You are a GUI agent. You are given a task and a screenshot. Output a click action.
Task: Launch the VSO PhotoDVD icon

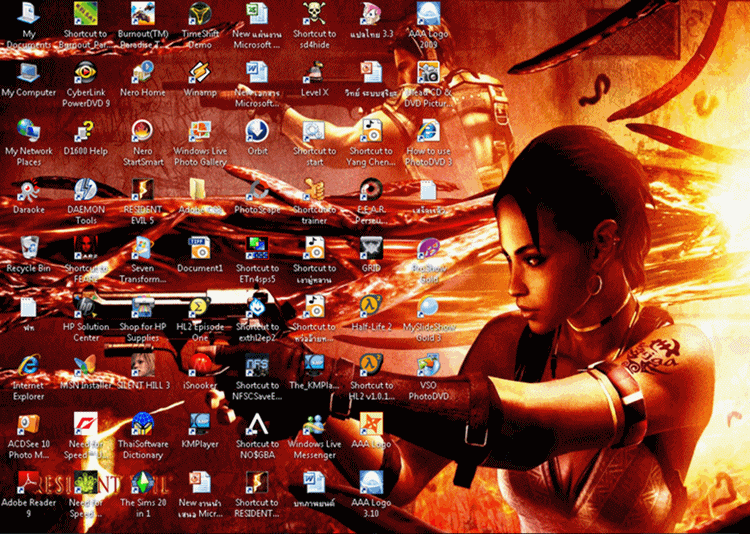click(429, 365)
